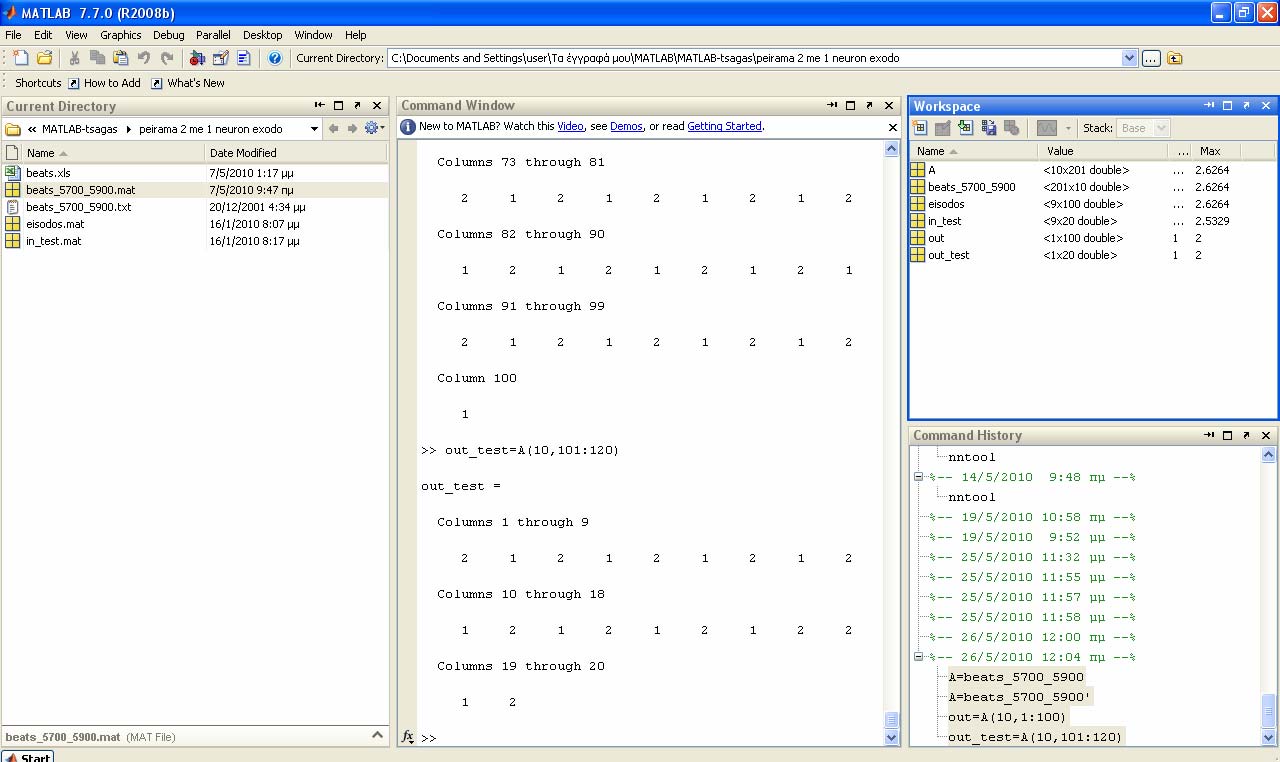Open the Edit menu
1280x762 pixels.
(x=43, y=35)
